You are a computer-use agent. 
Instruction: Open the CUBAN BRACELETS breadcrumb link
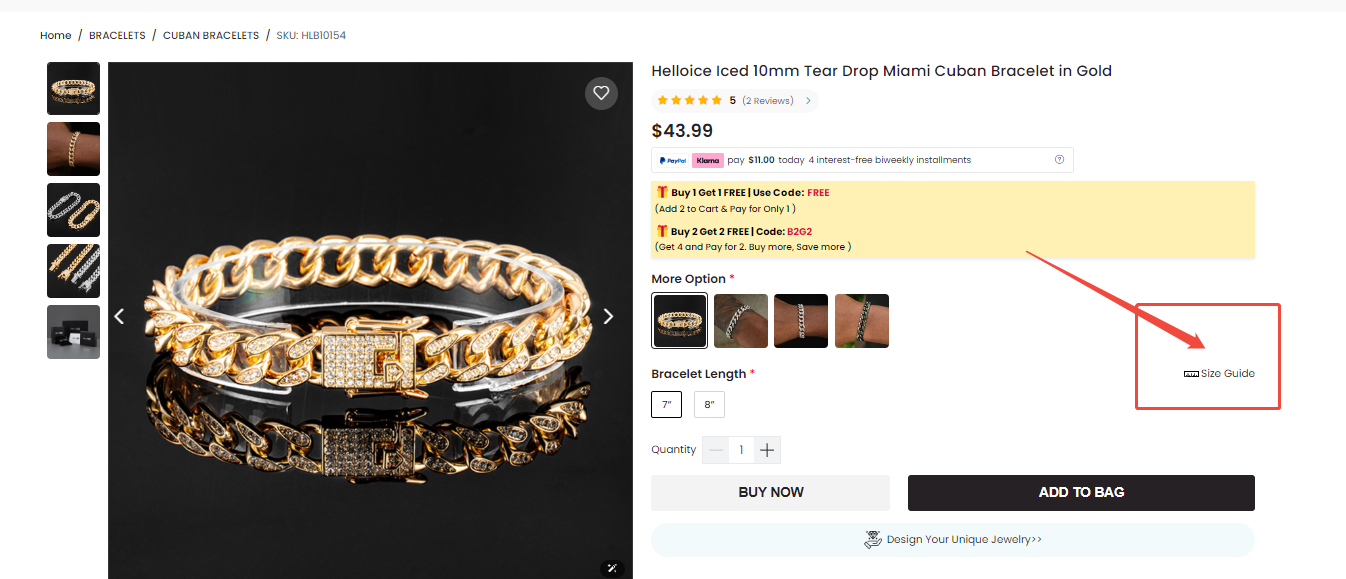point(211,36)
